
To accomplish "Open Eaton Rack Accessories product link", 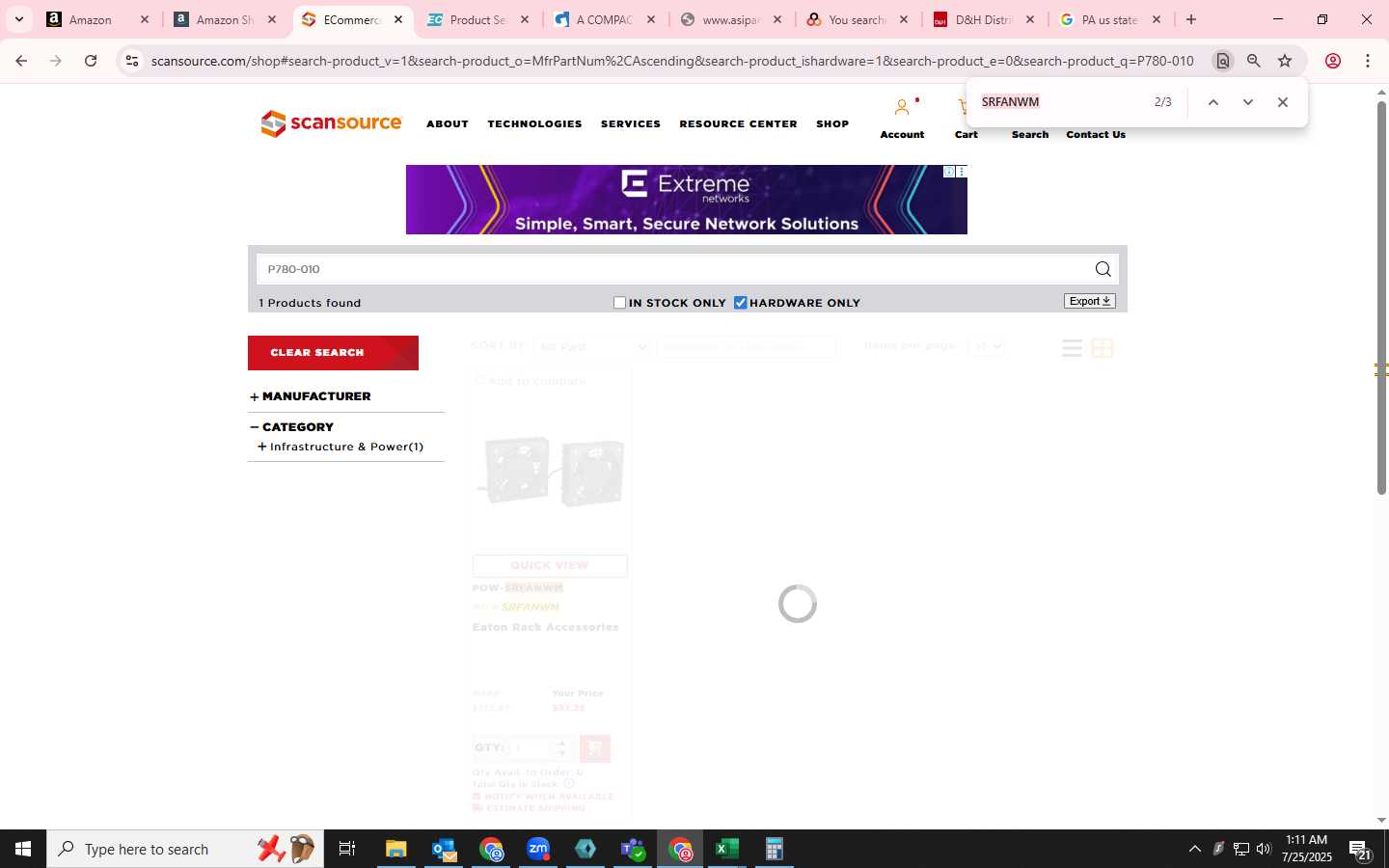I will [x=545, y=627].
